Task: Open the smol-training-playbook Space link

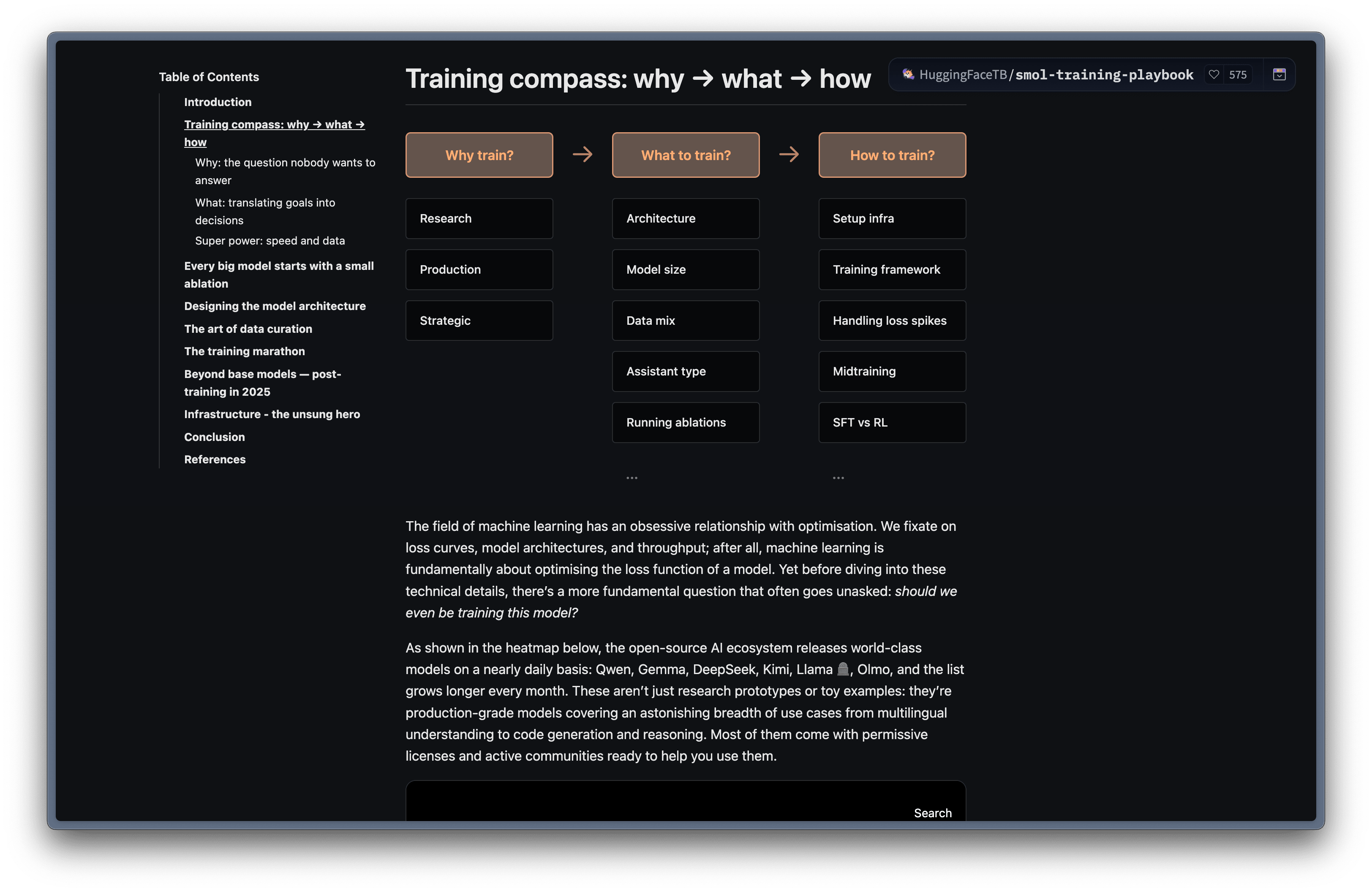Action: [x=1104, y=75]
